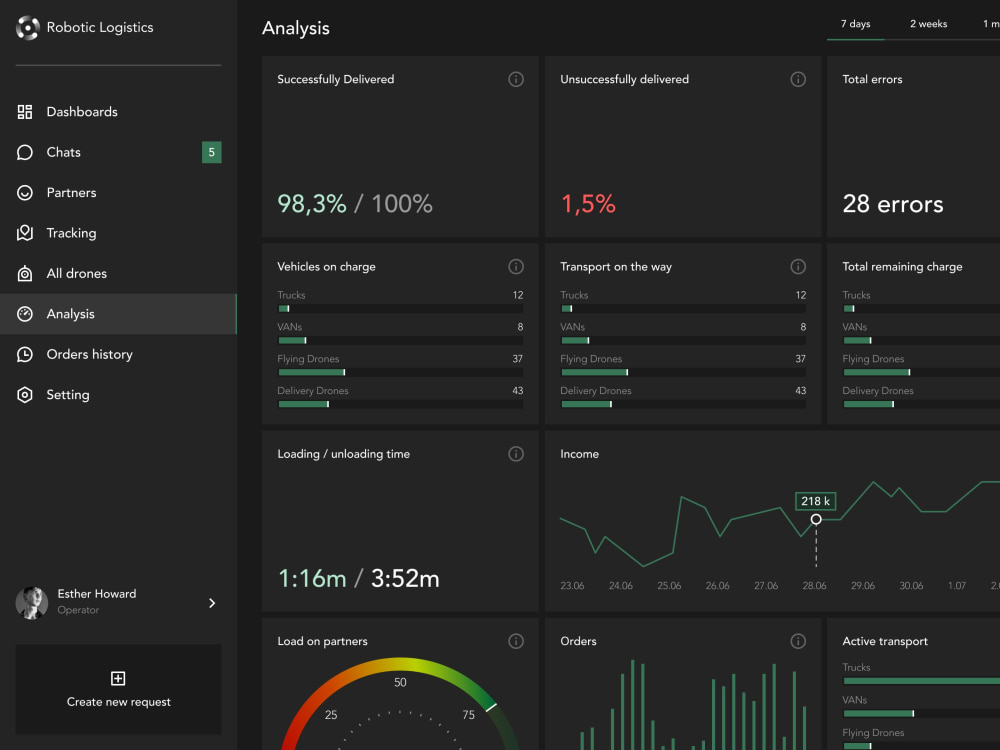Viewport: 1000px width, 750px height.
Task: Click the Active transport card title
Action: click(x=885, y=641)
